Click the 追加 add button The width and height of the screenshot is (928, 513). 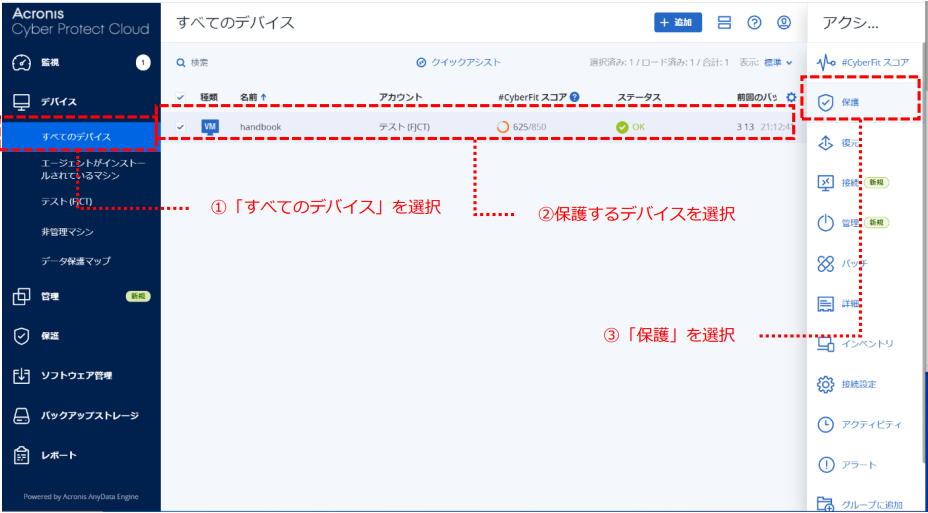(x=678, y=22)
